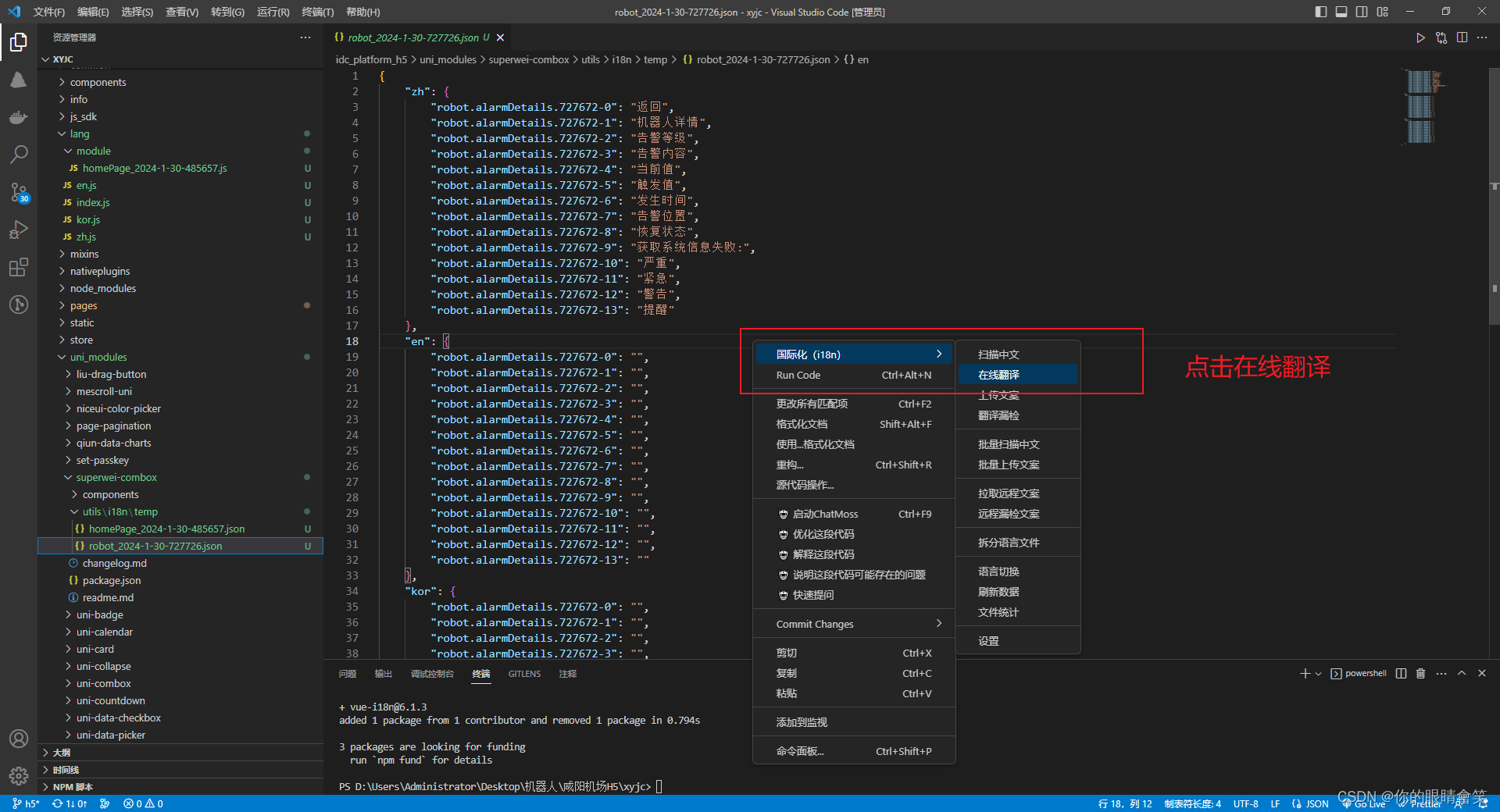1500x812 pixels.
Task: Open the Docker whale icon view
Action: 19,117
